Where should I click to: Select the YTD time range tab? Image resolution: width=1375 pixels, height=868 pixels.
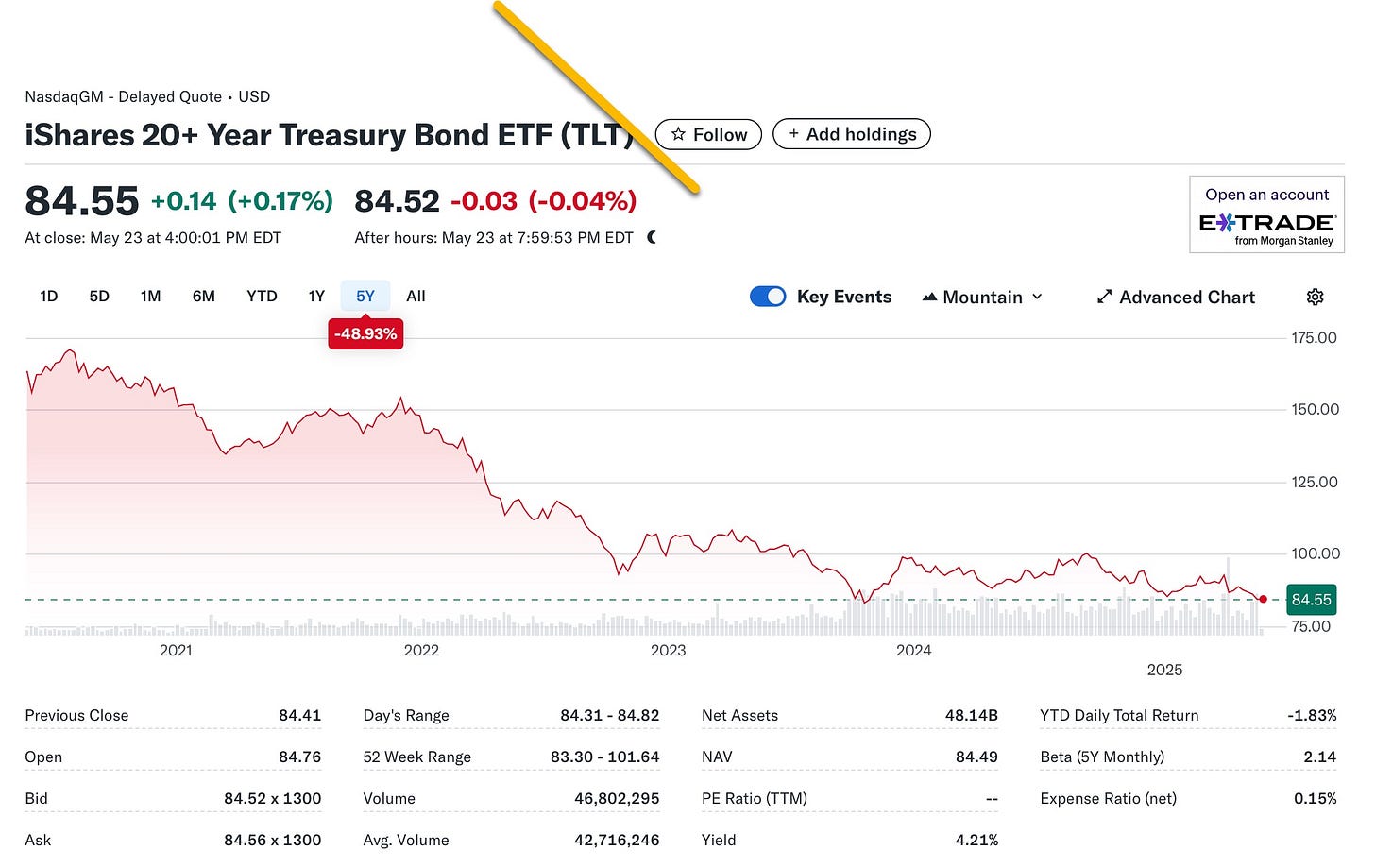(262, 297)
